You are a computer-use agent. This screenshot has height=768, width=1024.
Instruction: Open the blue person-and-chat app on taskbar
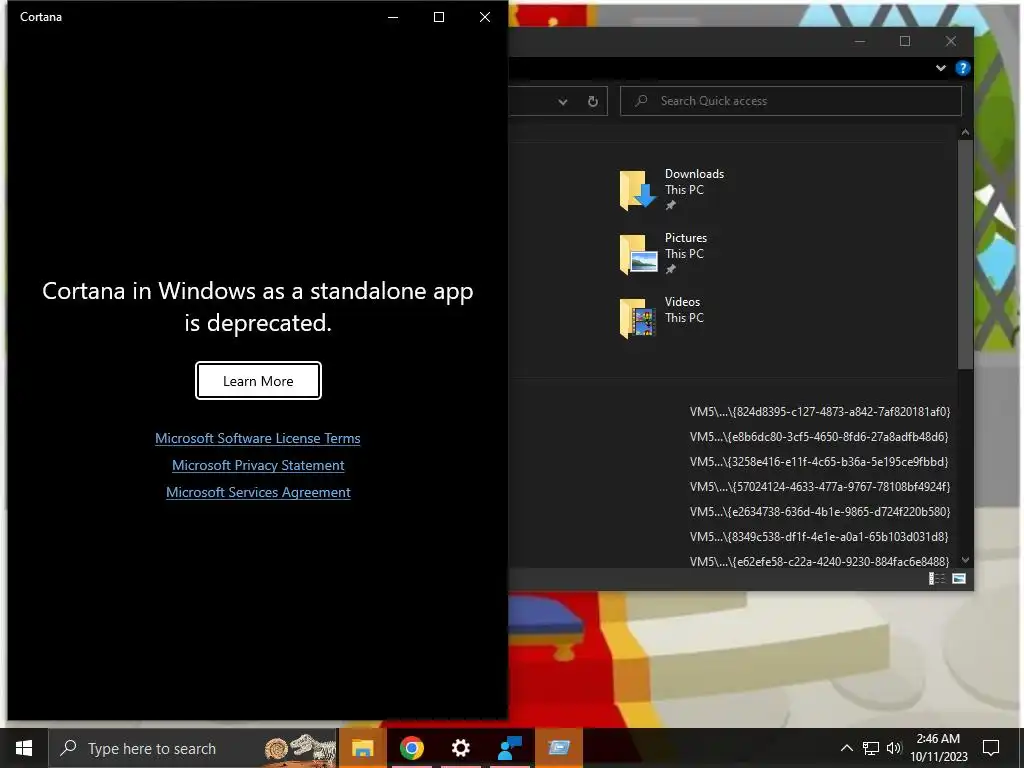[509, 748]
